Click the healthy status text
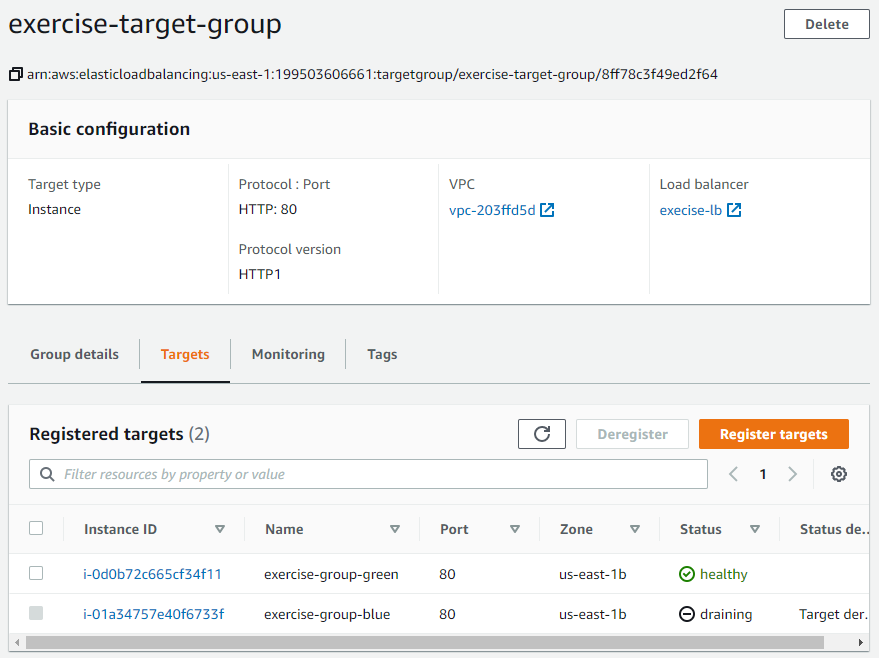This screenshot has width=879, height=658. 724,574
